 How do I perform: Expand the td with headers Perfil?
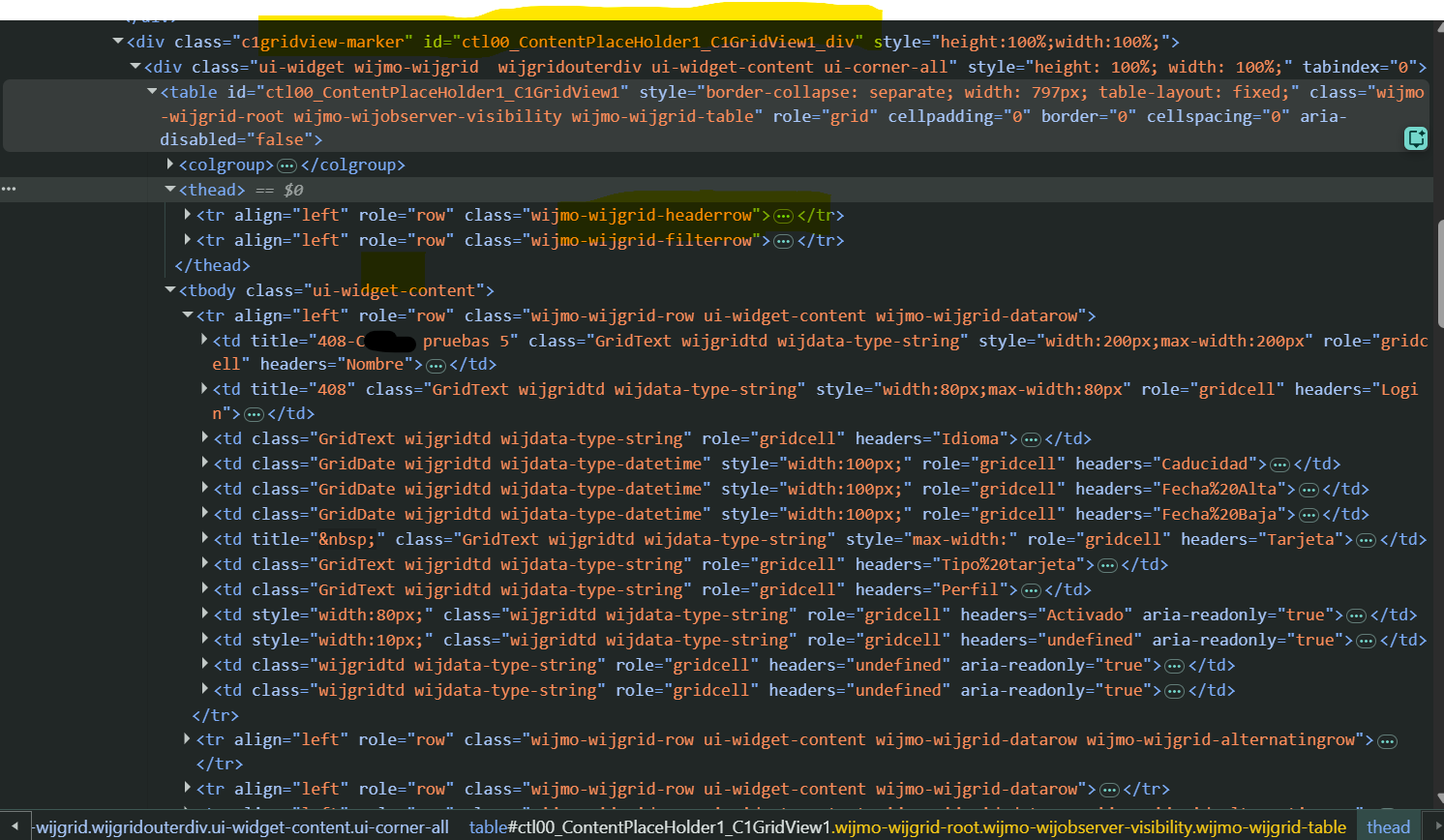[x=204, y=588]
